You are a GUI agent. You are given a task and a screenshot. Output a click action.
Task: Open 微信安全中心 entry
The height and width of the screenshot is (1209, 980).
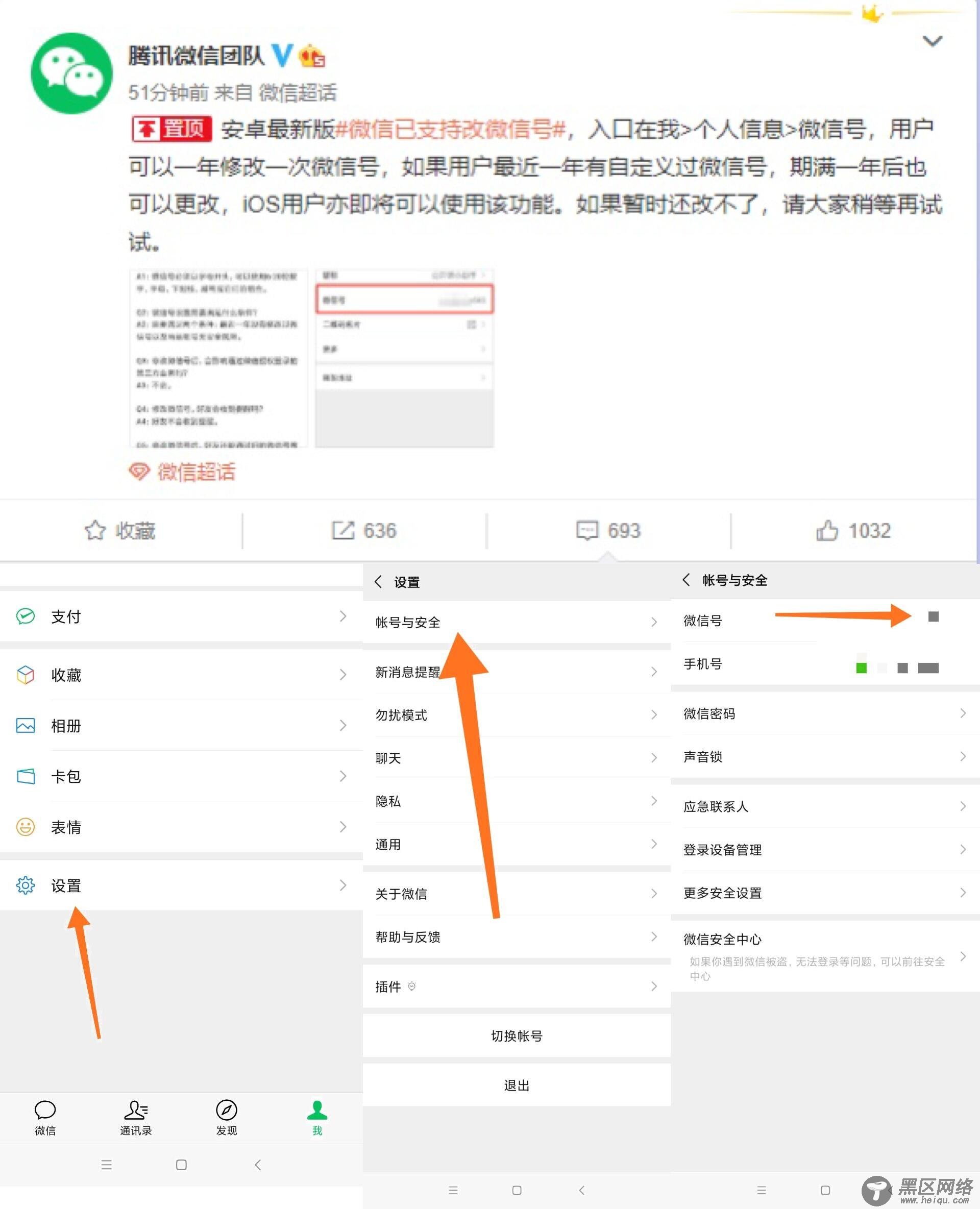pyautogui.click(x=825, y=956)
